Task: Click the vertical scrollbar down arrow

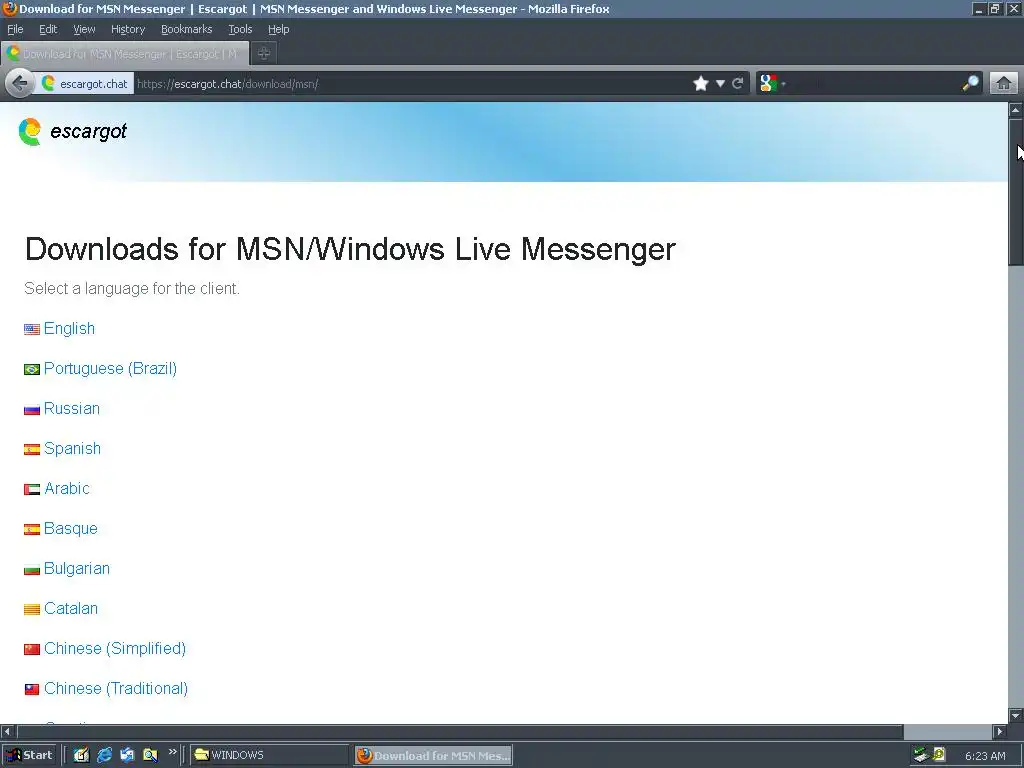Action: (1016, 716)
